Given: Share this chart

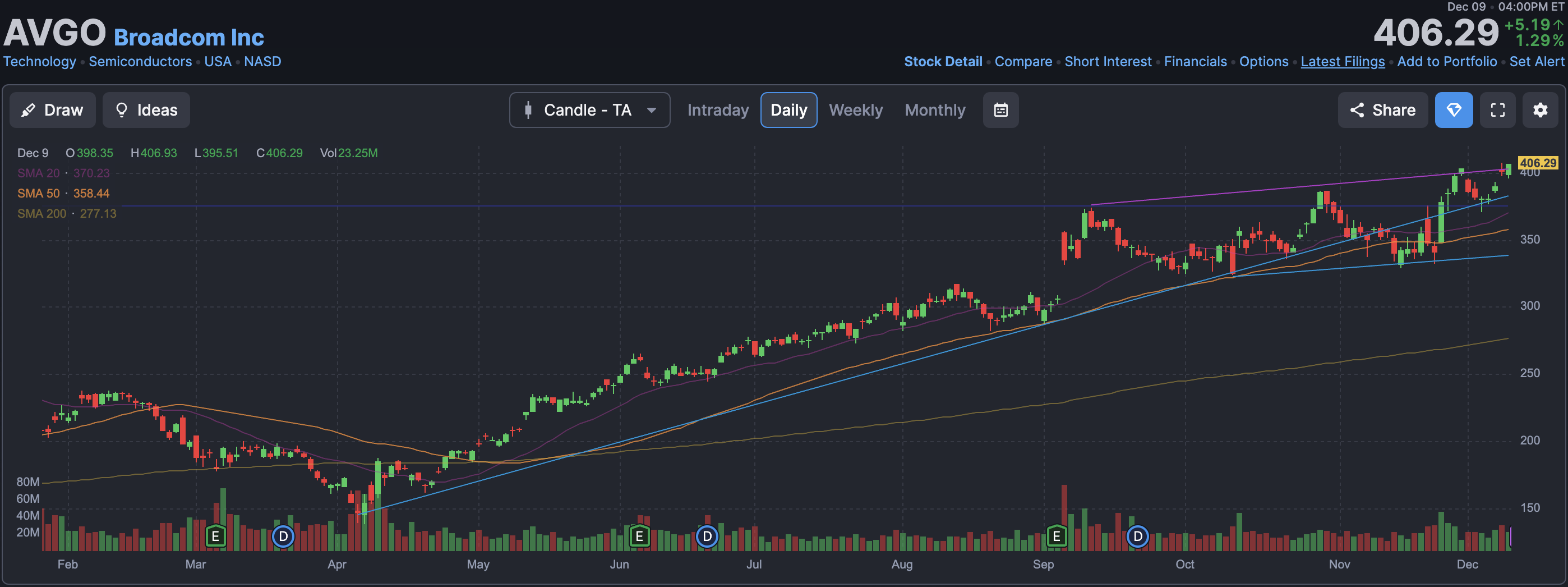Looking at the screenshot, I should point(1382,110).
